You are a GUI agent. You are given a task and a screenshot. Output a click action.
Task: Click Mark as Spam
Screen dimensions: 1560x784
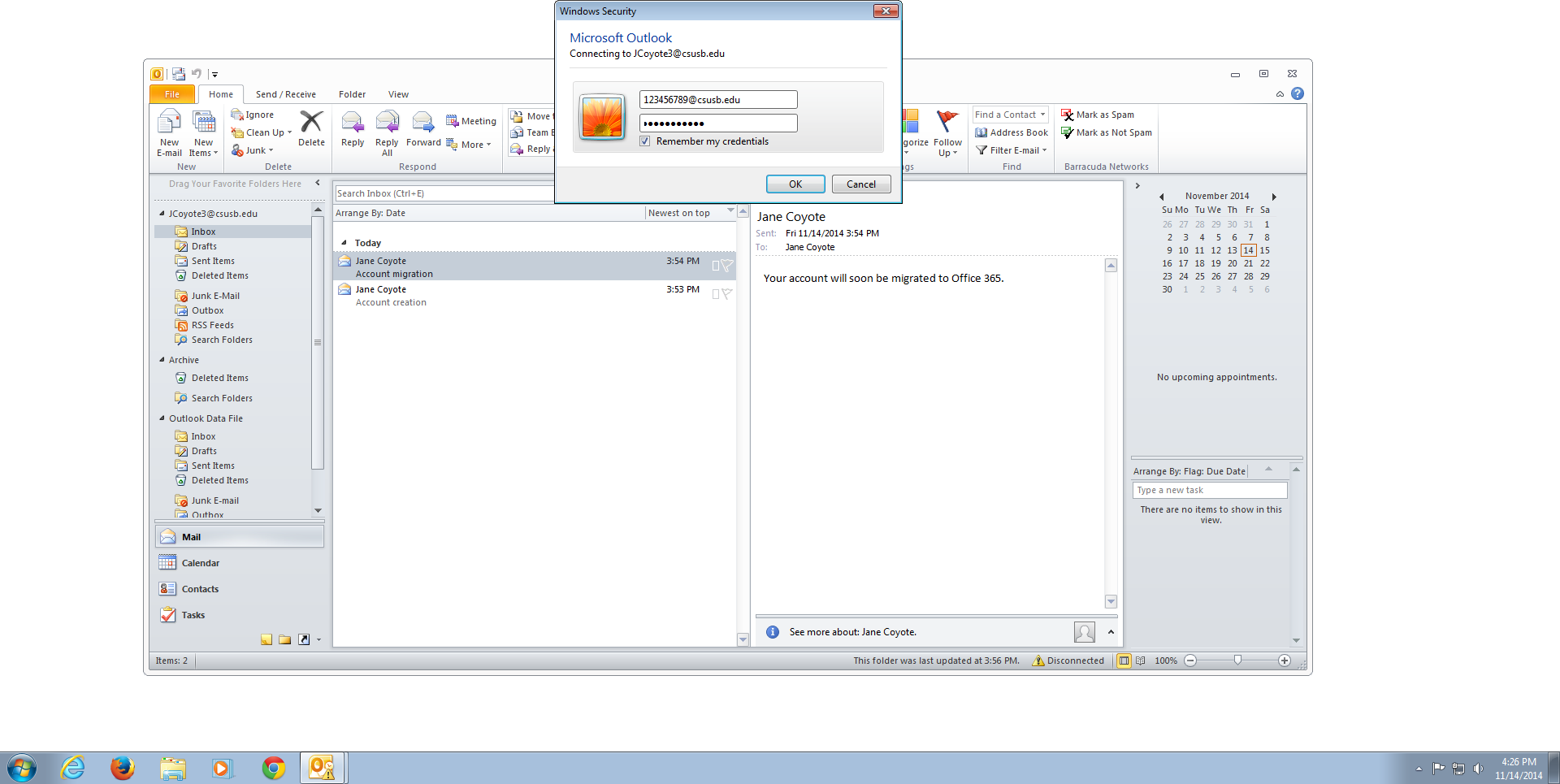point(1098,115)
